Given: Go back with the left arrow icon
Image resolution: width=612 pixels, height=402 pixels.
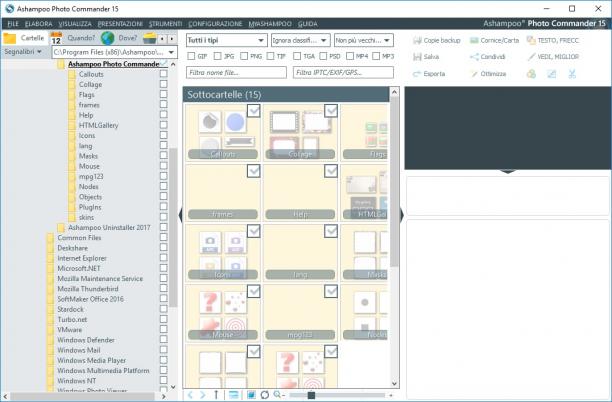Looking at the screenshot, I should (x=190, y=395).
